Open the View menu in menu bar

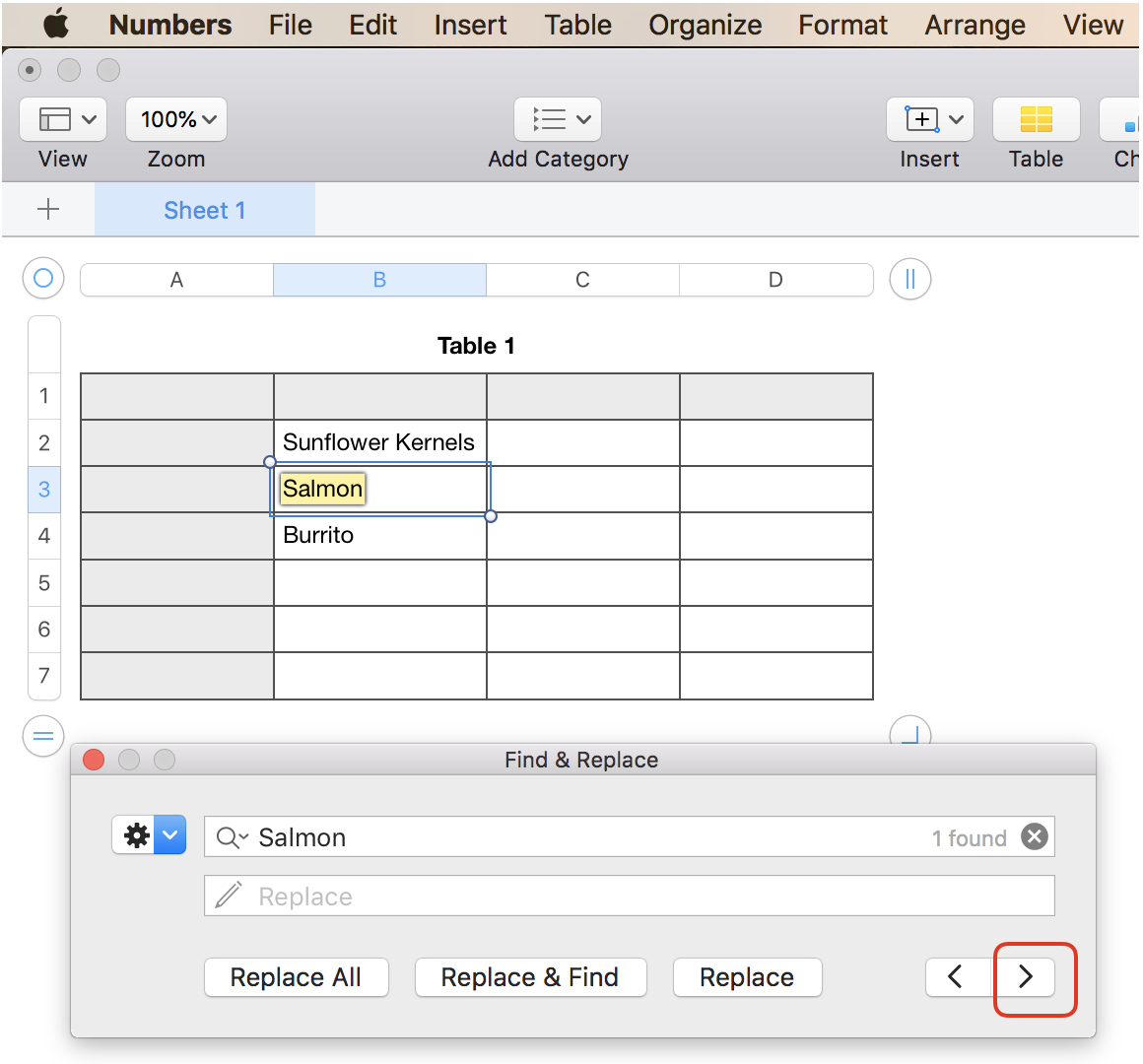(x=1092, y=25)
